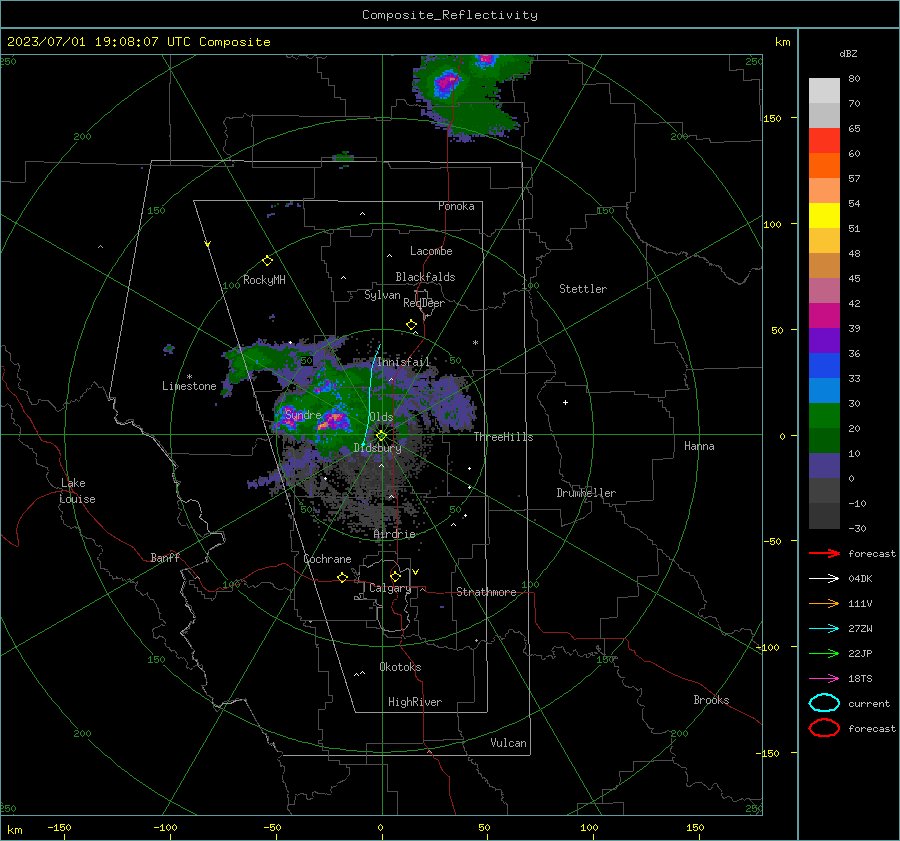Click the asterisk marker above Limestone
Viewport: 900px width, 841px height.
point(189,377)
